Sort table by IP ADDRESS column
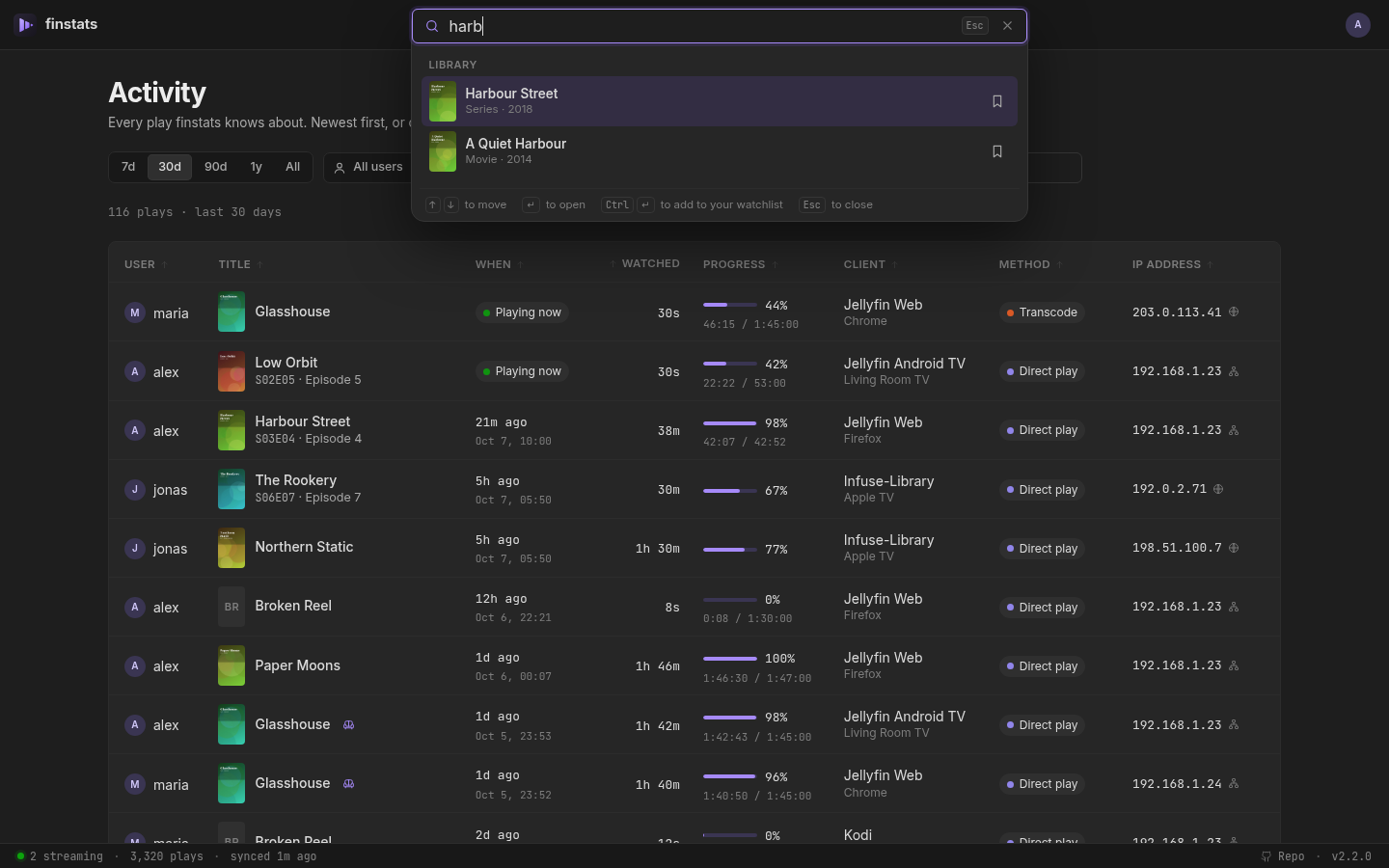Image resolution: width=1389 pixels, height=868 pixels. pyautogui.click(x=1172, y=264)
